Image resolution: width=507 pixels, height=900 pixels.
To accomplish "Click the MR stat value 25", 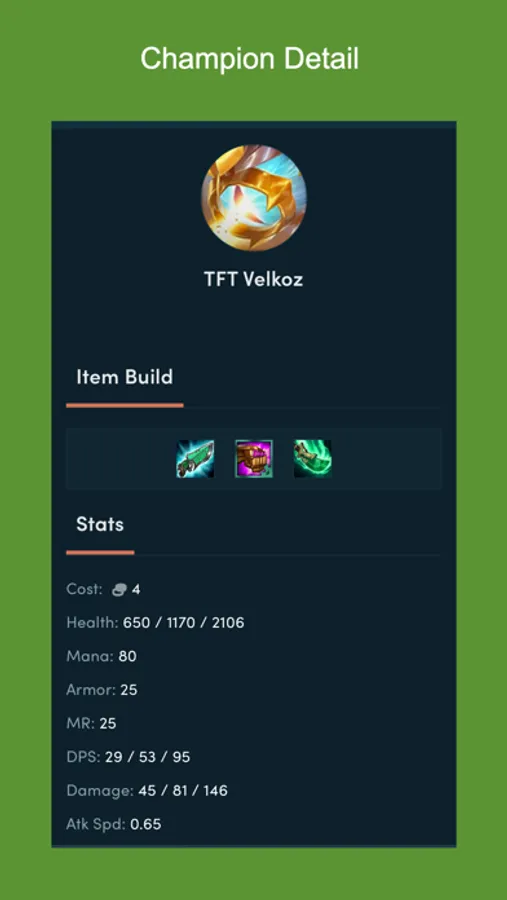I will point(108,723).
